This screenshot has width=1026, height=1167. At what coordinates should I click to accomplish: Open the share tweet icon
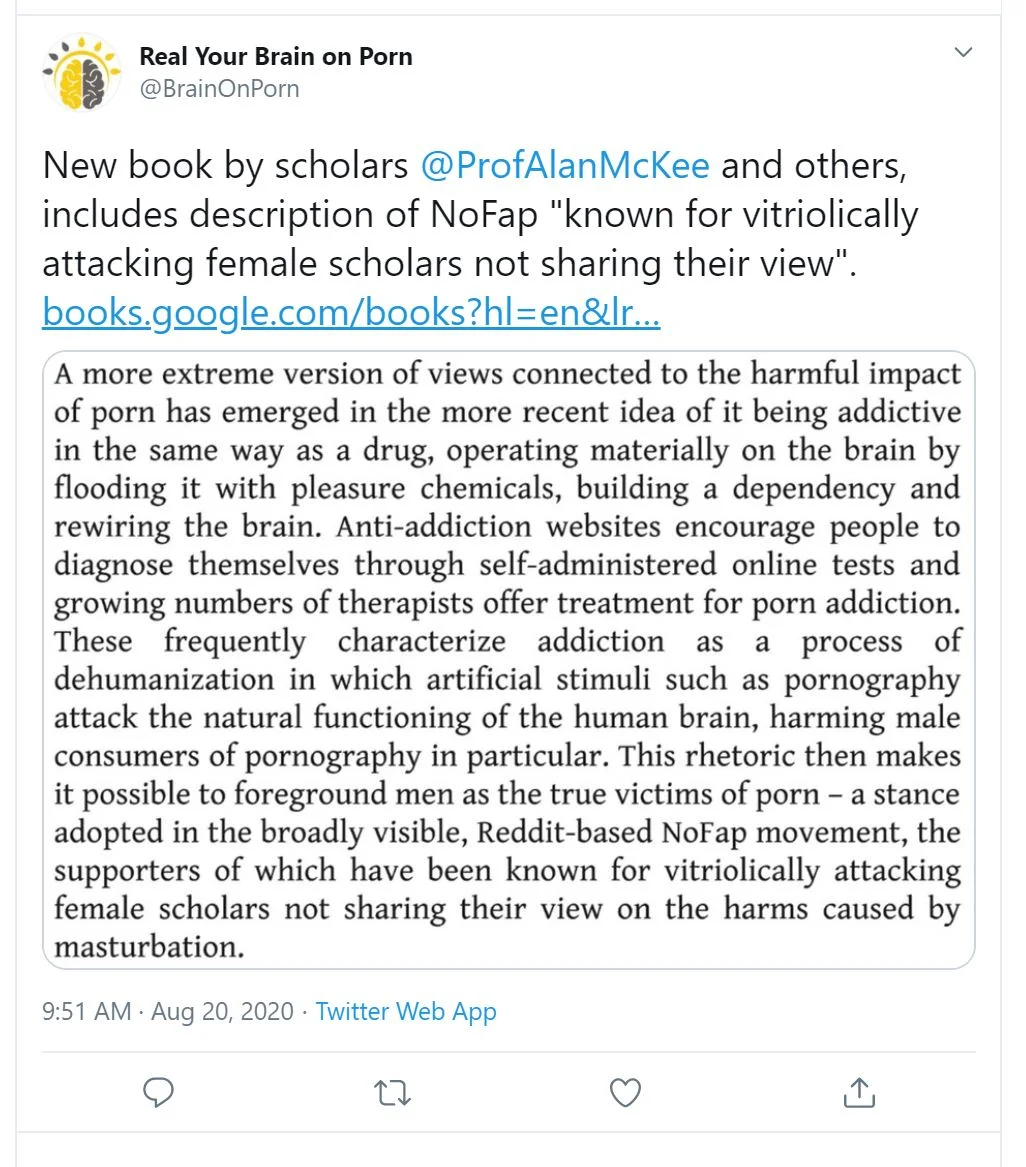(858, 1094)
